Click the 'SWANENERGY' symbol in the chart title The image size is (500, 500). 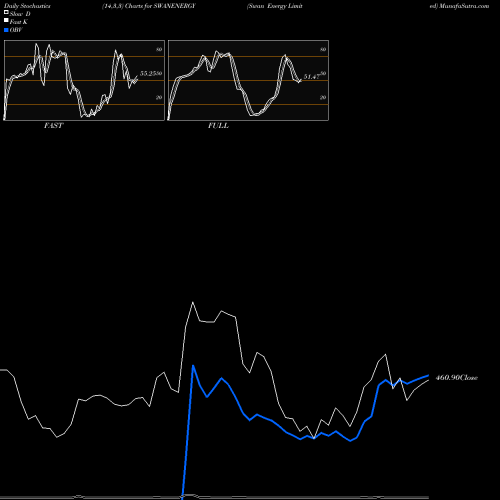click(175, 6)
